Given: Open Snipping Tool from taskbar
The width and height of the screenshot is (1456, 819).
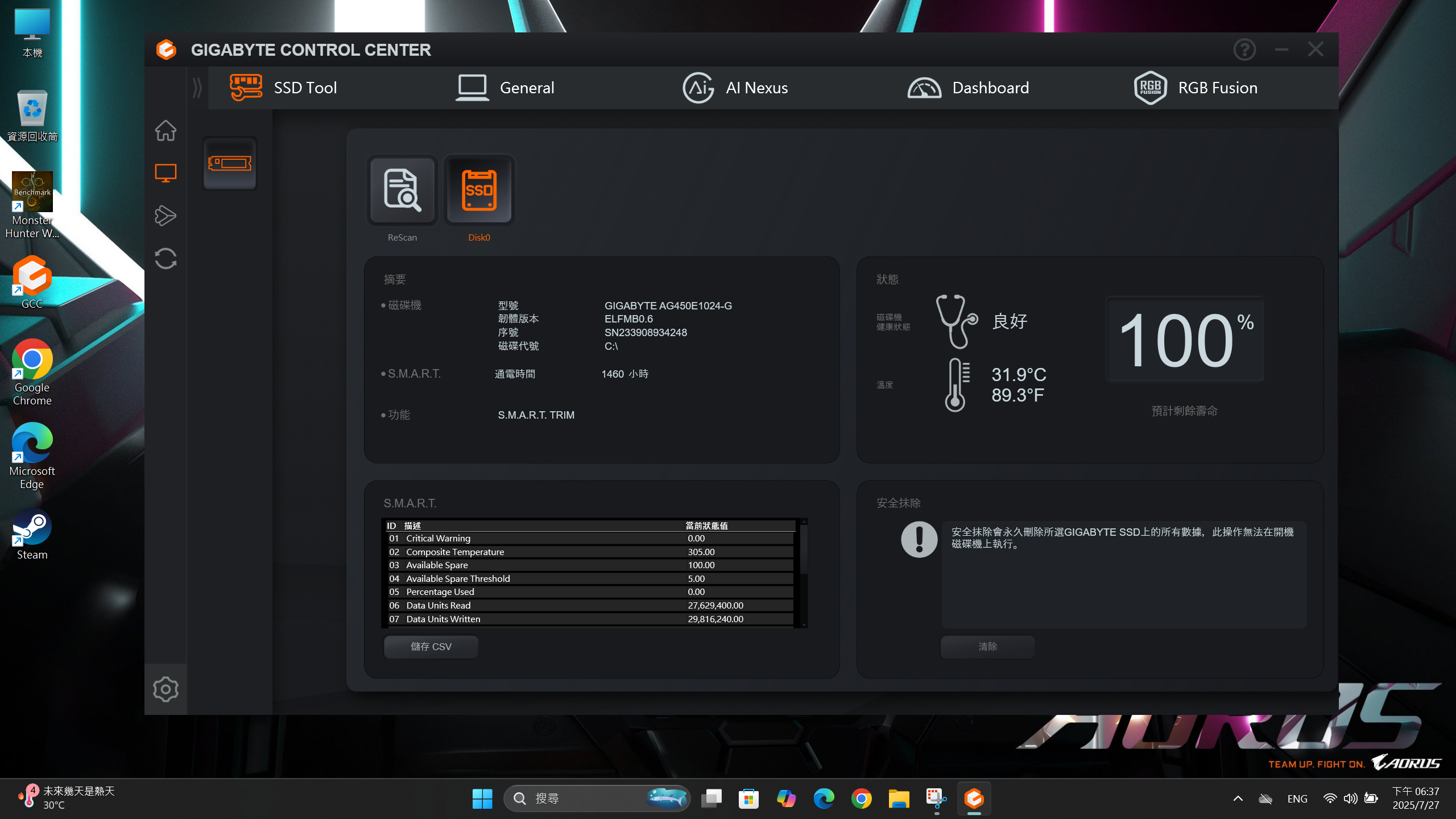Looking at the screenshot, I should pyautogui.click(x=936, y=799).
